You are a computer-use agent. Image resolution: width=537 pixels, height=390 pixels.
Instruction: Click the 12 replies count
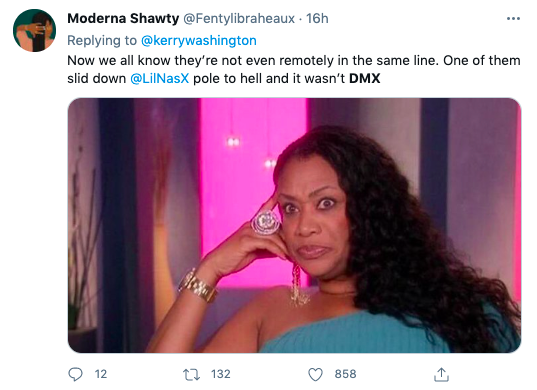[101, 374]
